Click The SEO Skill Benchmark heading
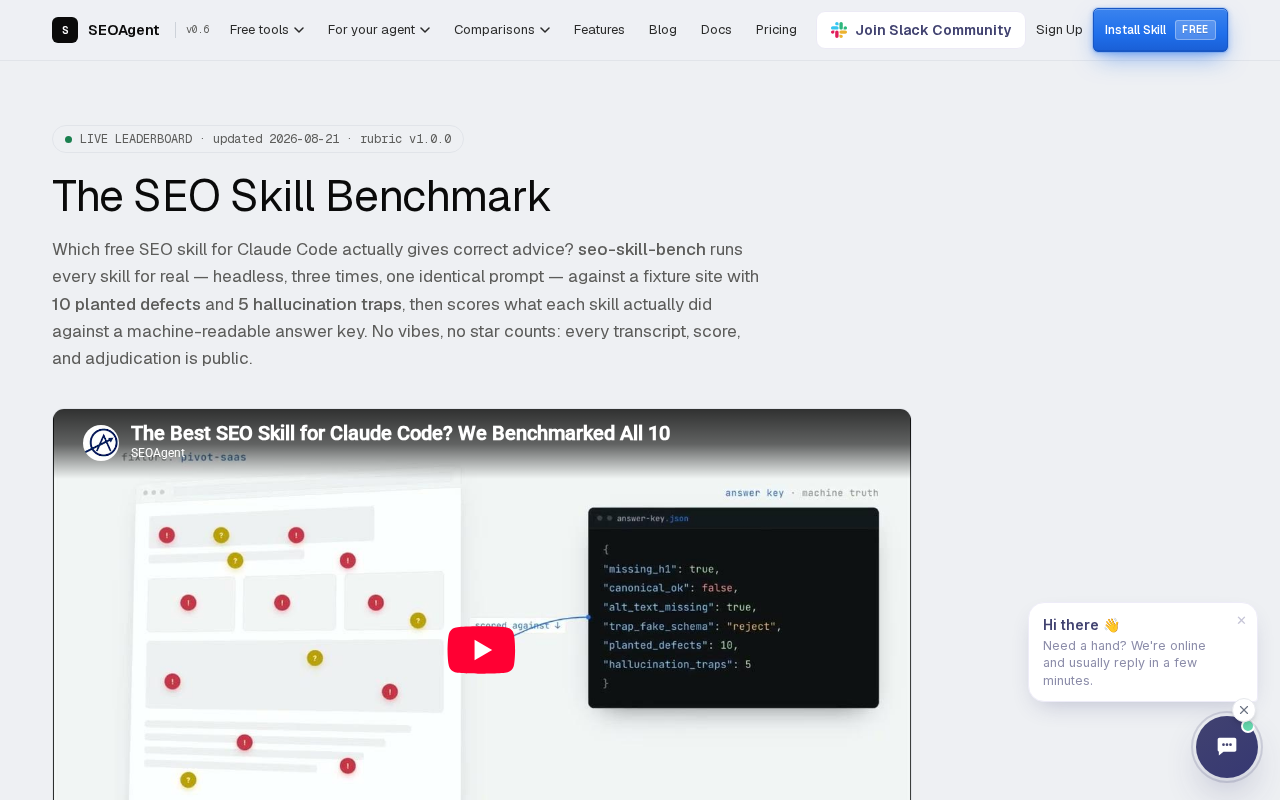Viewport: 1280px width, 800px height. pyautogui.click(x=301, y=196)
